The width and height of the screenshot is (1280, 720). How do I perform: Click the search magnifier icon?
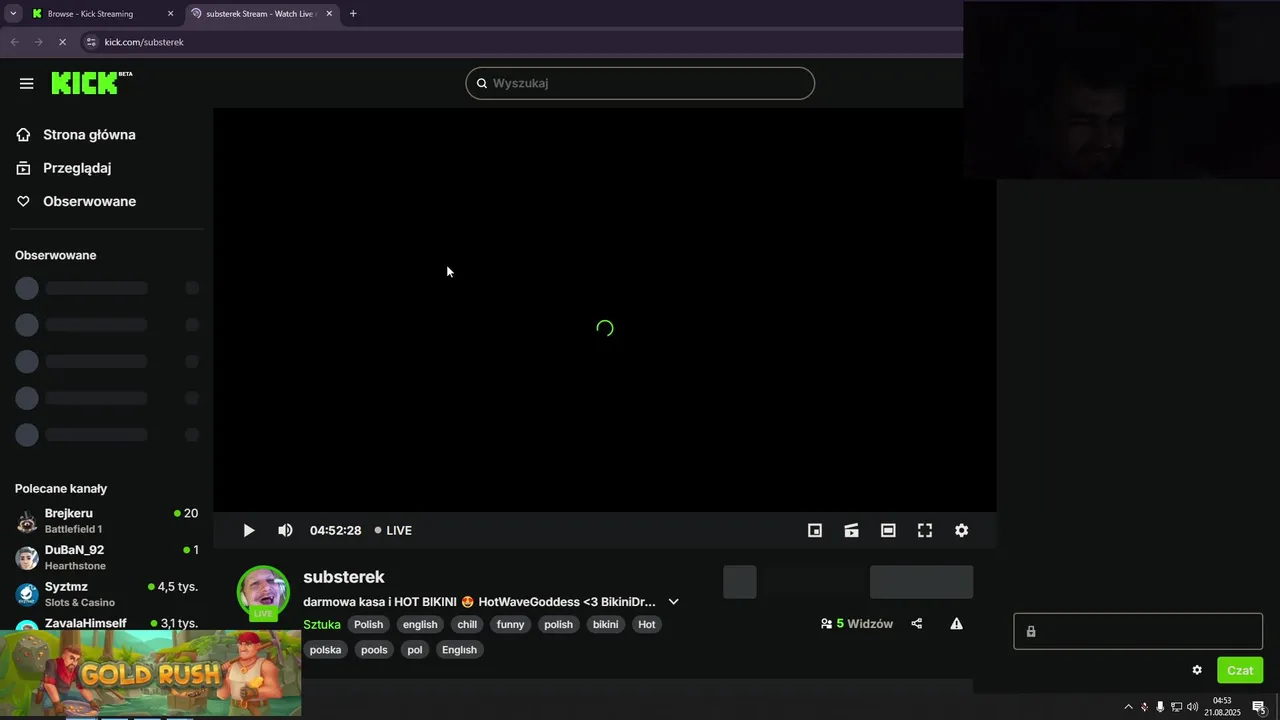(x=481, y=83)
